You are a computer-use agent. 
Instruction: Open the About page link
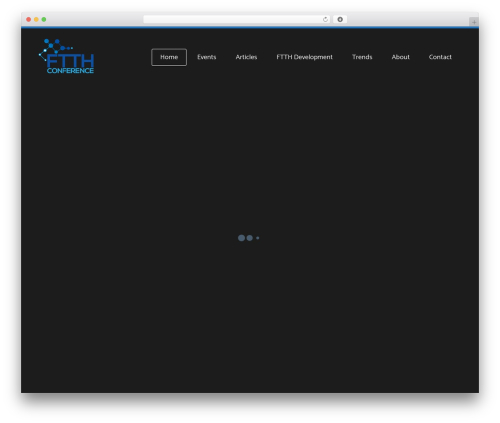[x=400, y=57]
